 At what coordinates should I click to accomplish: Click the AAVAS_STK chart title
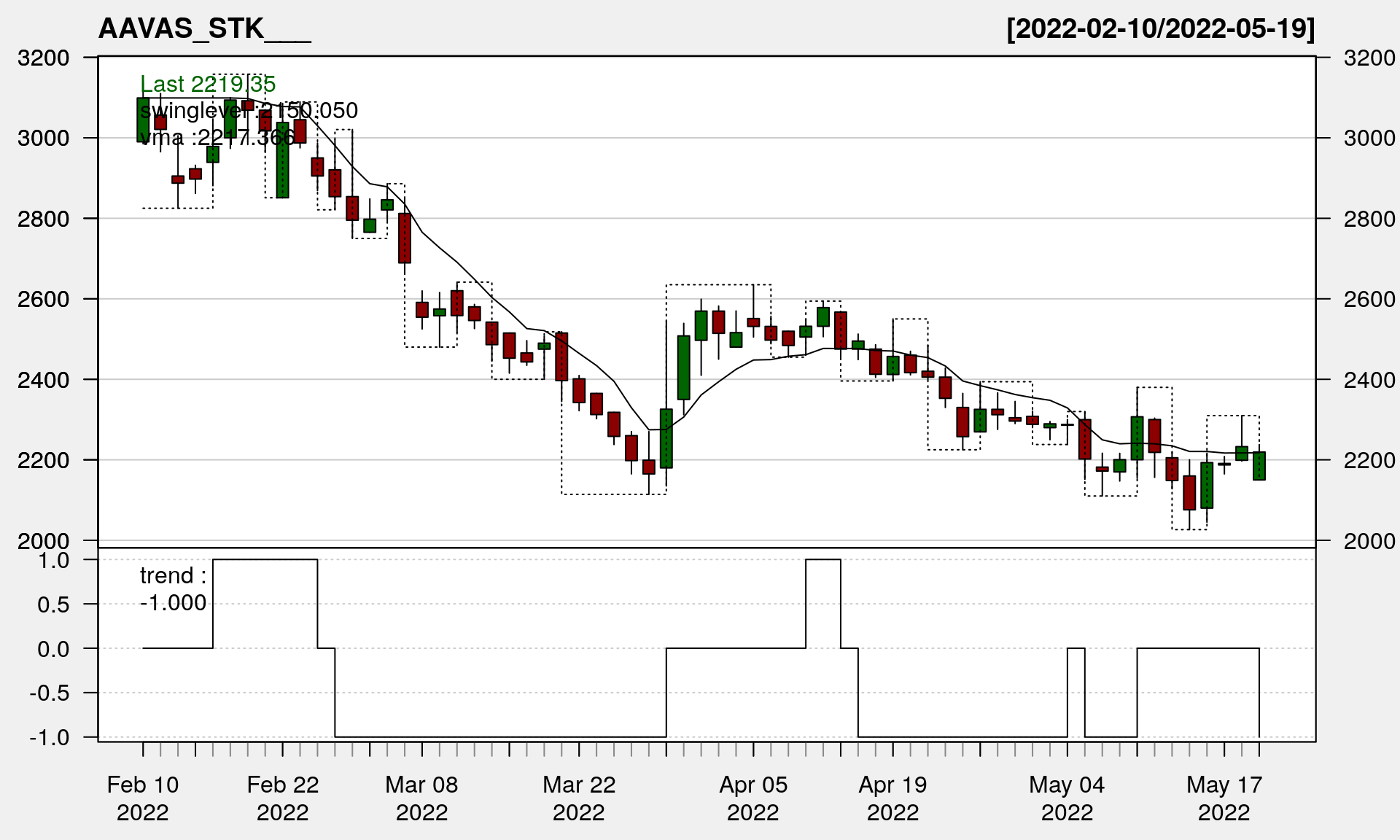pyautogui.click(x=204, y=29)
